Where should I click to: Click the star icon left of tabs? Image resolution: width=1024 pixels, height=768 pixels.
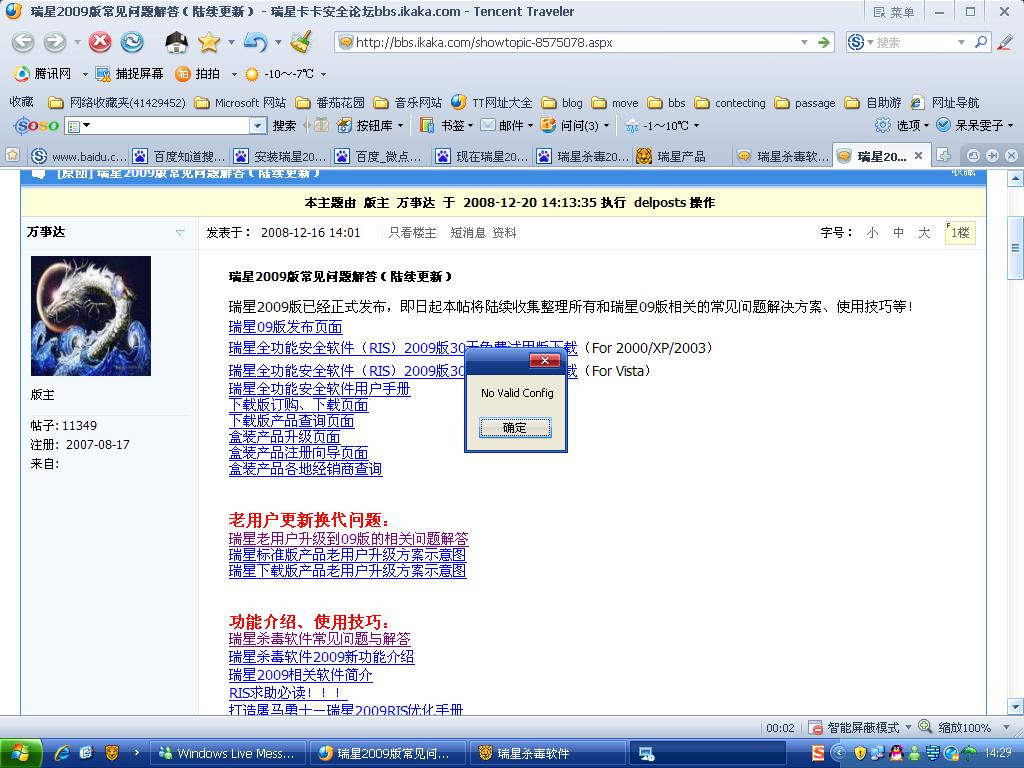tap(12, 155)
